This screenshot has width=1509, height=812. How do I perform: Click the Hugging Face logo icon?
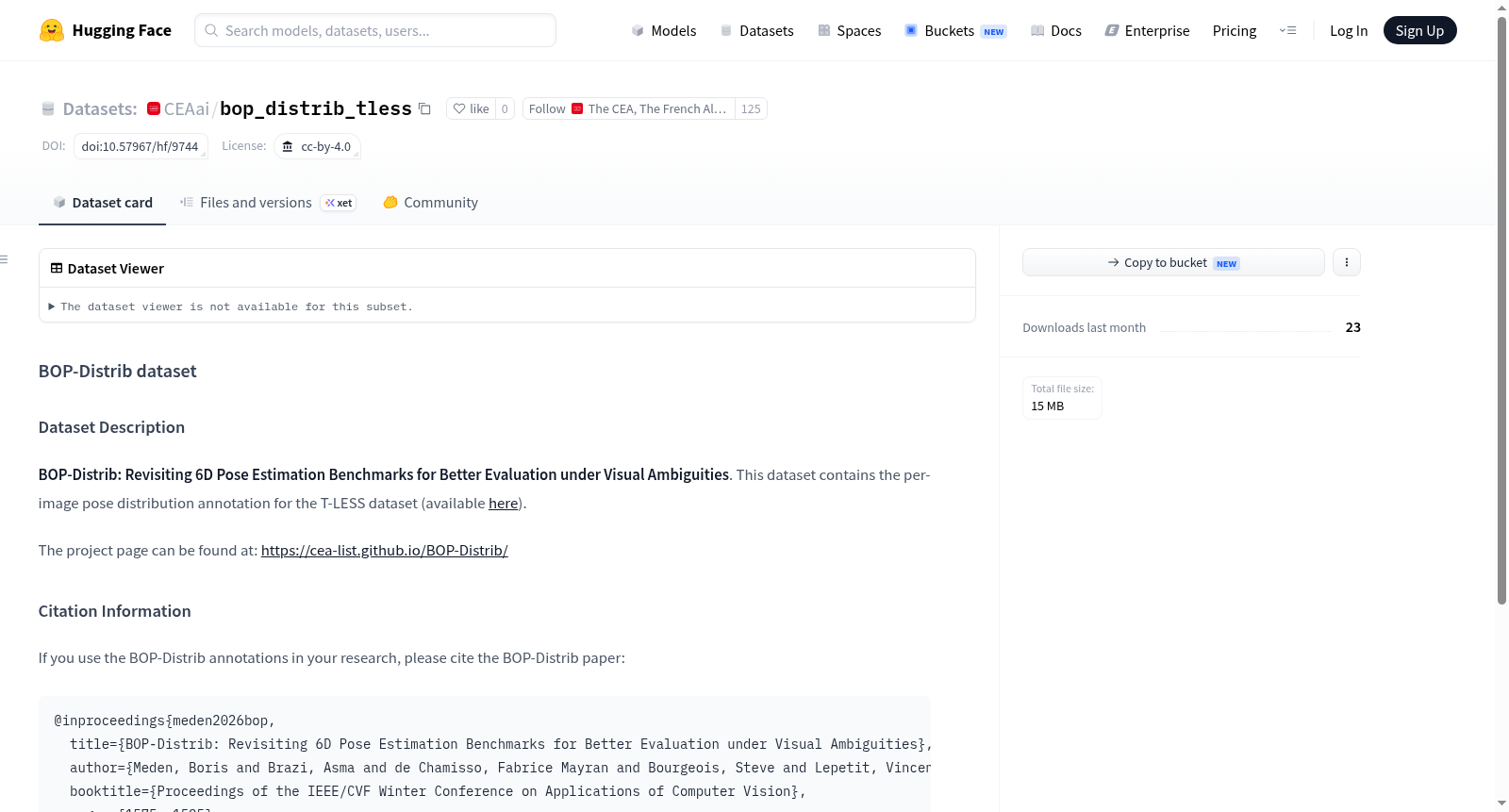52,30
